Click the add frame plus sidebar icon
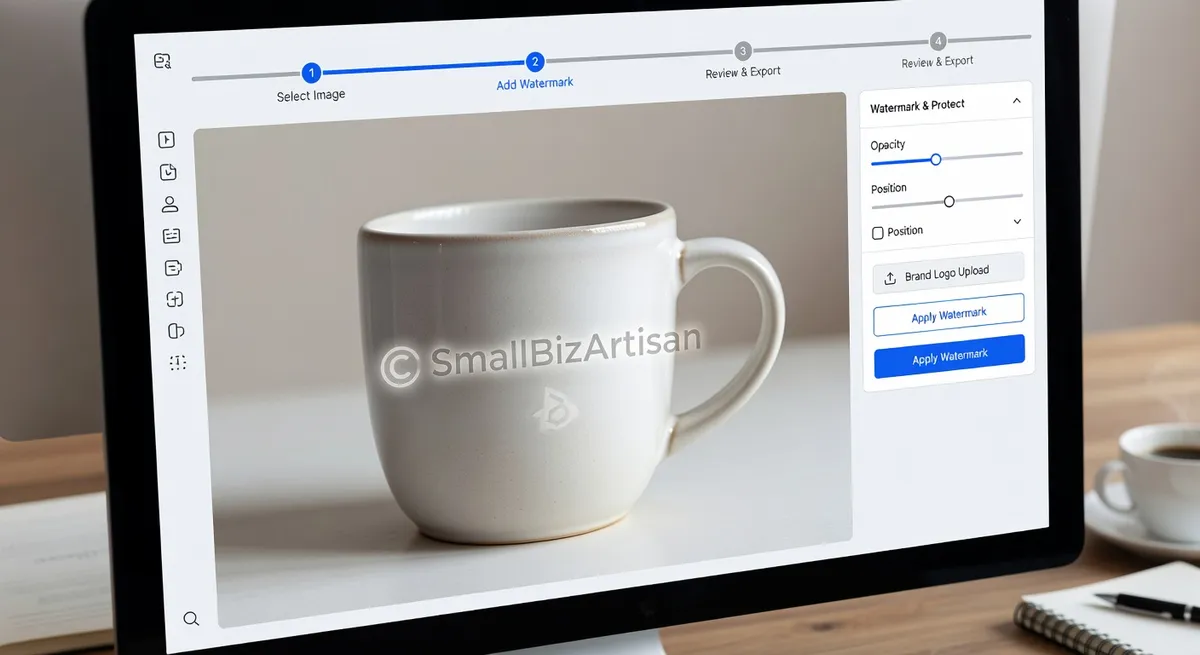Image resolution: width=1200 pixels, height=655 pixels. (x=174, y=299)
